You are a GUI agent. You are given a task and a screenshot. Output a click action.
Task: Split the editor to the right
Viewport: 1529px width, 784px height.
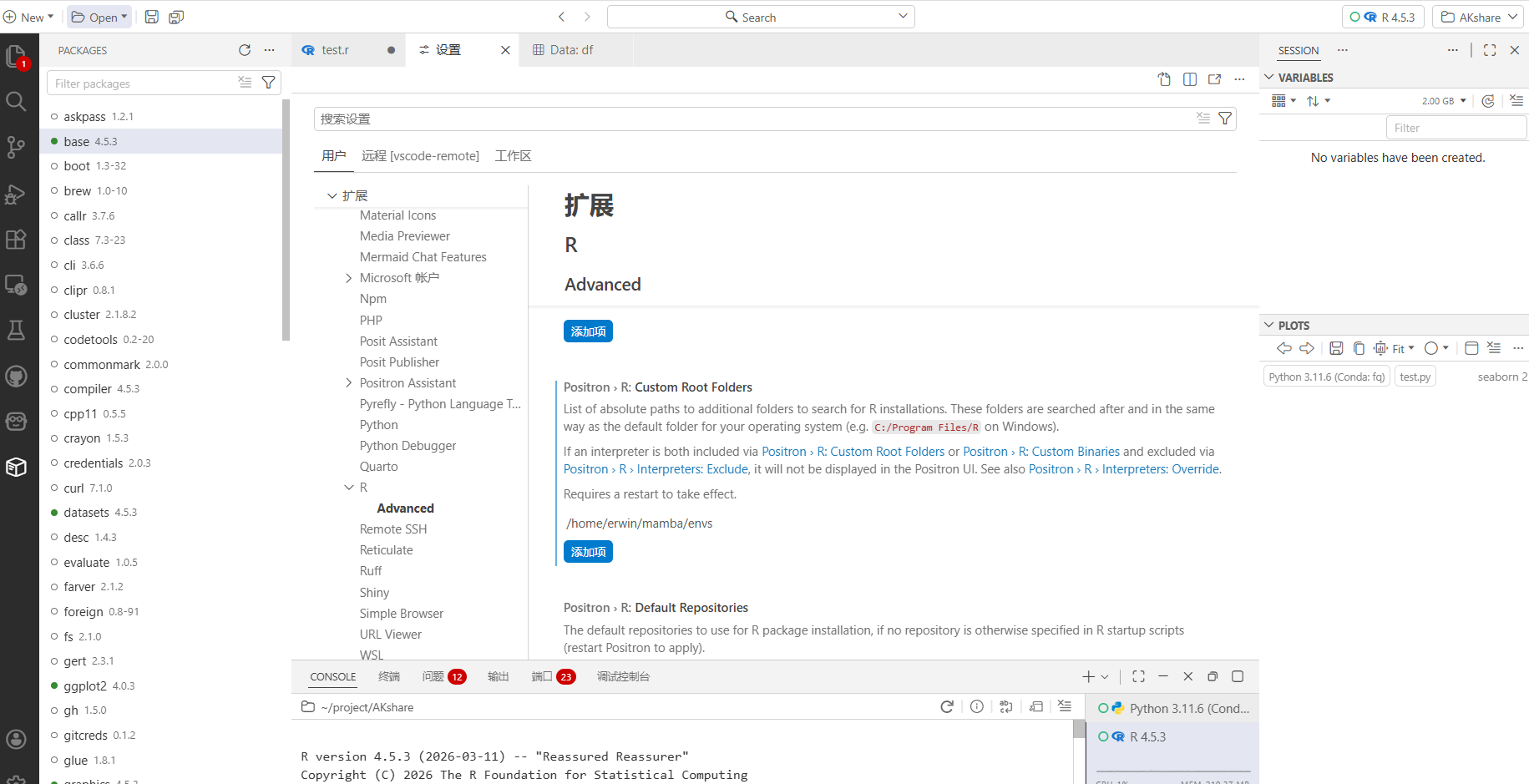click(x=1190, y=79)
